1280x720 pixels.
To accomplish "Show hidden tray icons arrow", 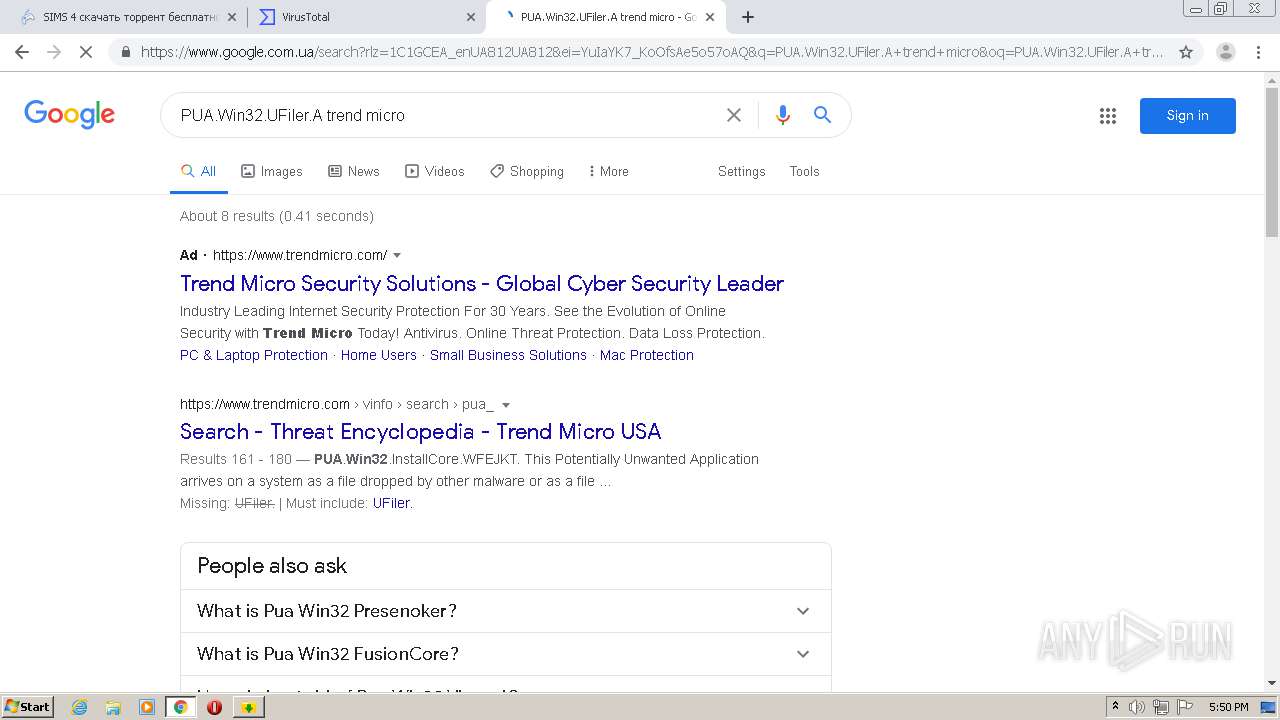I will tap(1116, 707).
